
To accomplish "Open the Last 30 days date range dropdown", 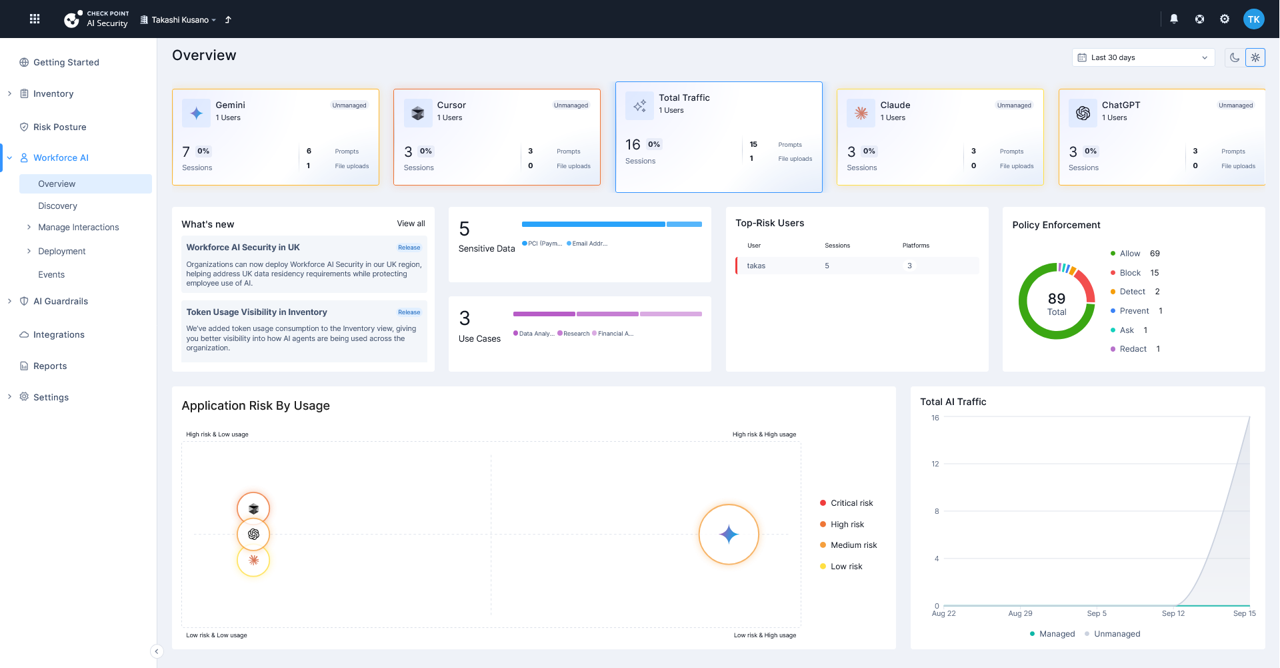I will pos(1143,58).
